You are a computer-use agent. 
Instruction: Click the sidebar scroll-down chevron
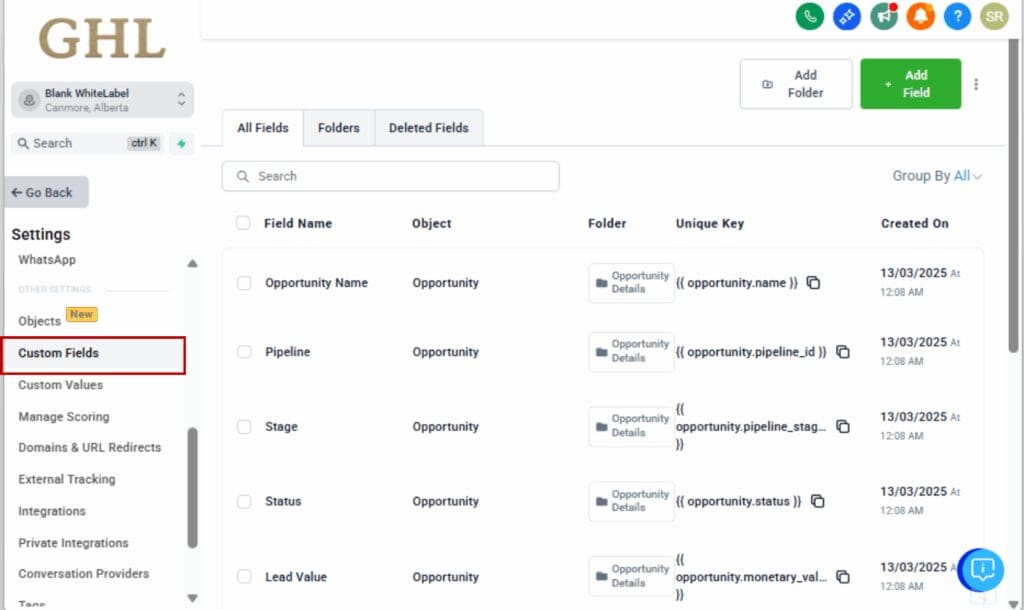(x=192, y=598)
